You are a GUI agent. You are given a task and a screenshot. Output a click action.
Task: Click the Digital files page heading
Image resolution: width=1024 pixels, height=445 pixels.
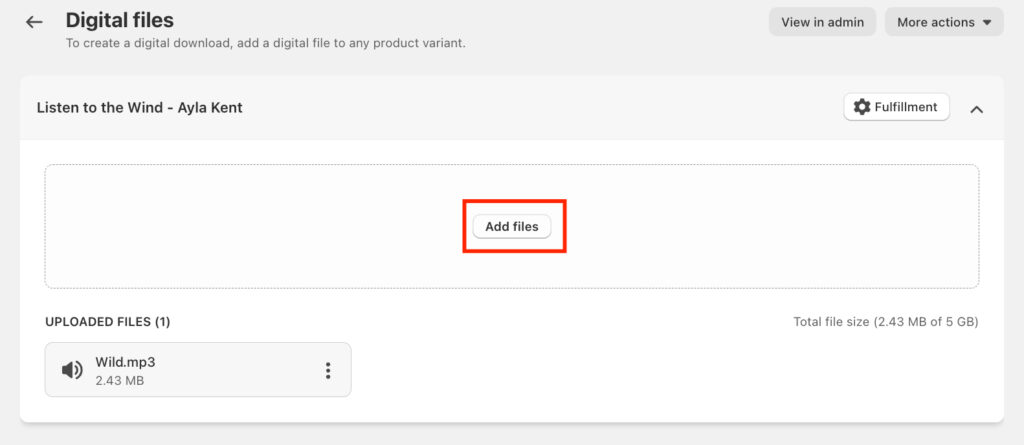[120, 20]
